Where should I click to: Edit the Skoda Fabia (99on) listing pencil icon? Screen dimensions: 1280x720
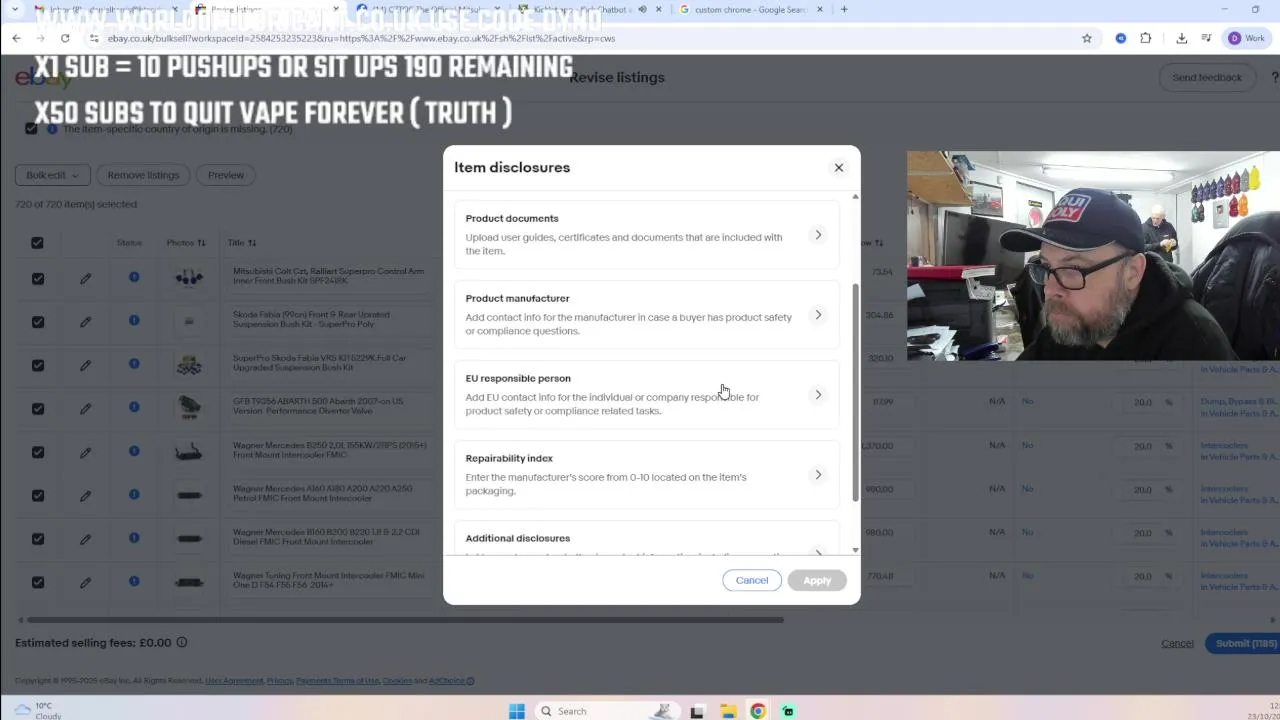(x=85, y=321)
